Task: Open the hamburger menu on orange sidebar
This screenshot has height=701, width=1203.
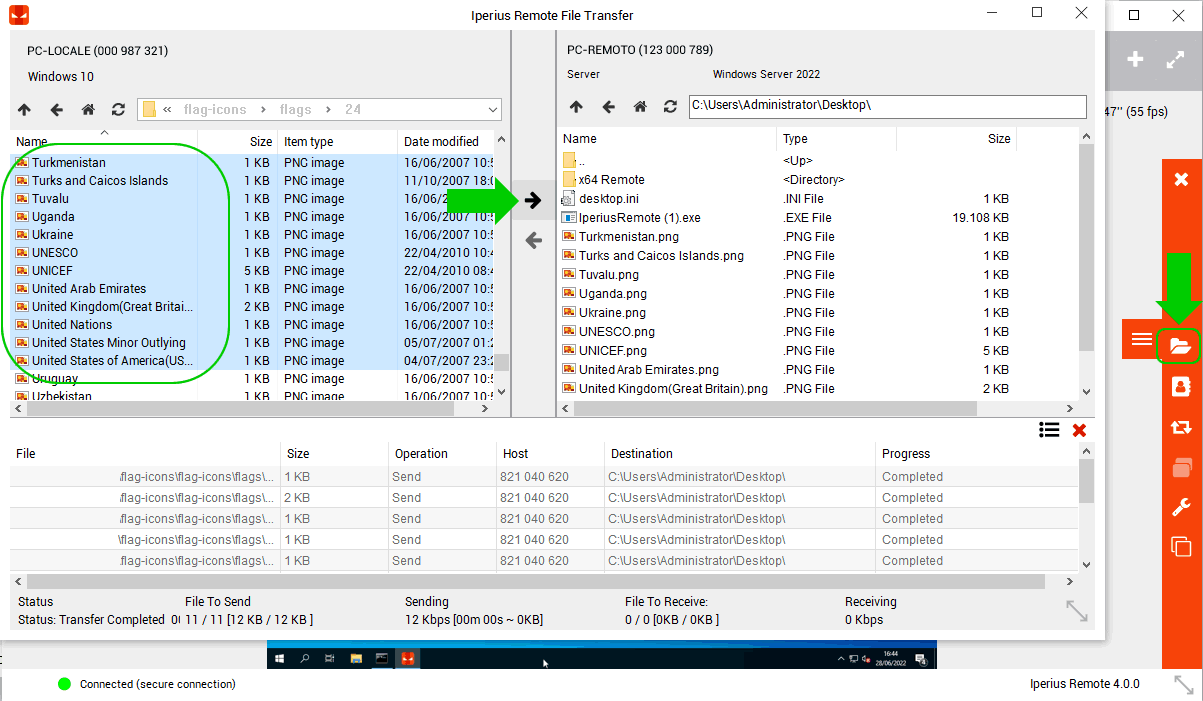Action: click(1141, 340)
